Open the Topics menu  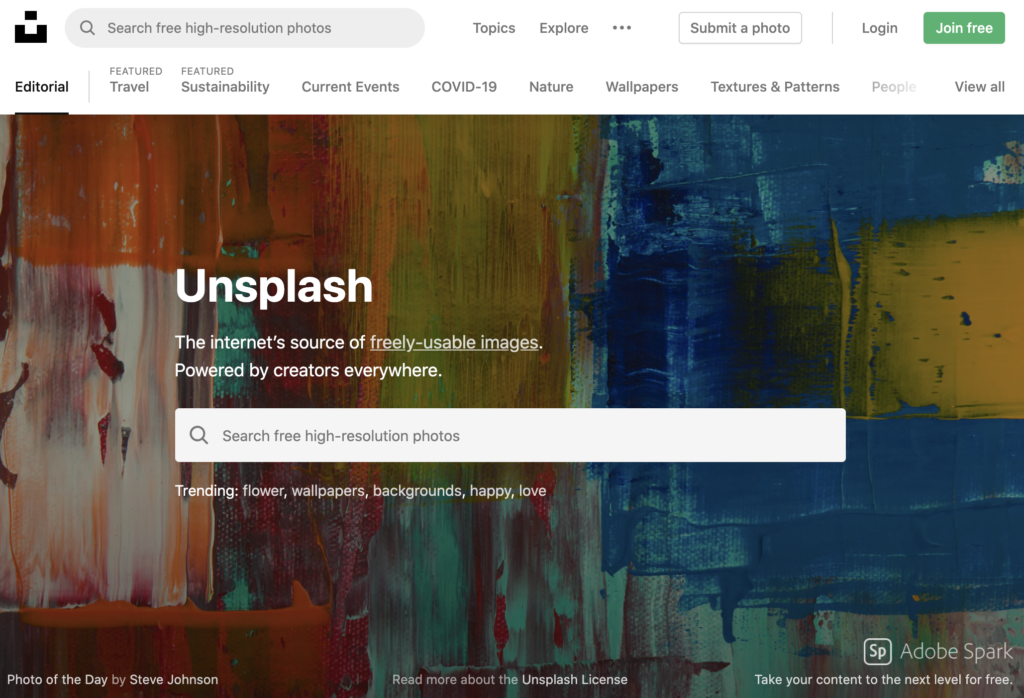pos(494,28)
